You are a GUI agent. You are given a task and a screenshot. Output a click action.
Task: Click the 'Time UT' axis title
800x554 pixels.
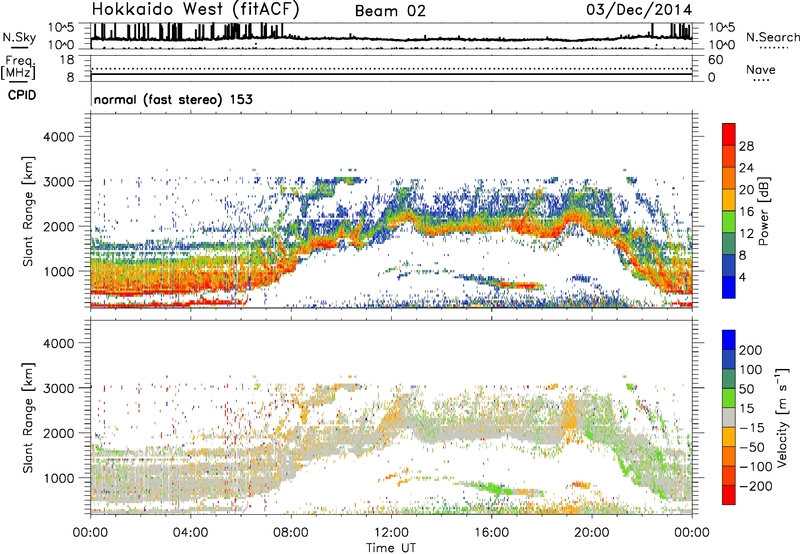tap(391, 548)
